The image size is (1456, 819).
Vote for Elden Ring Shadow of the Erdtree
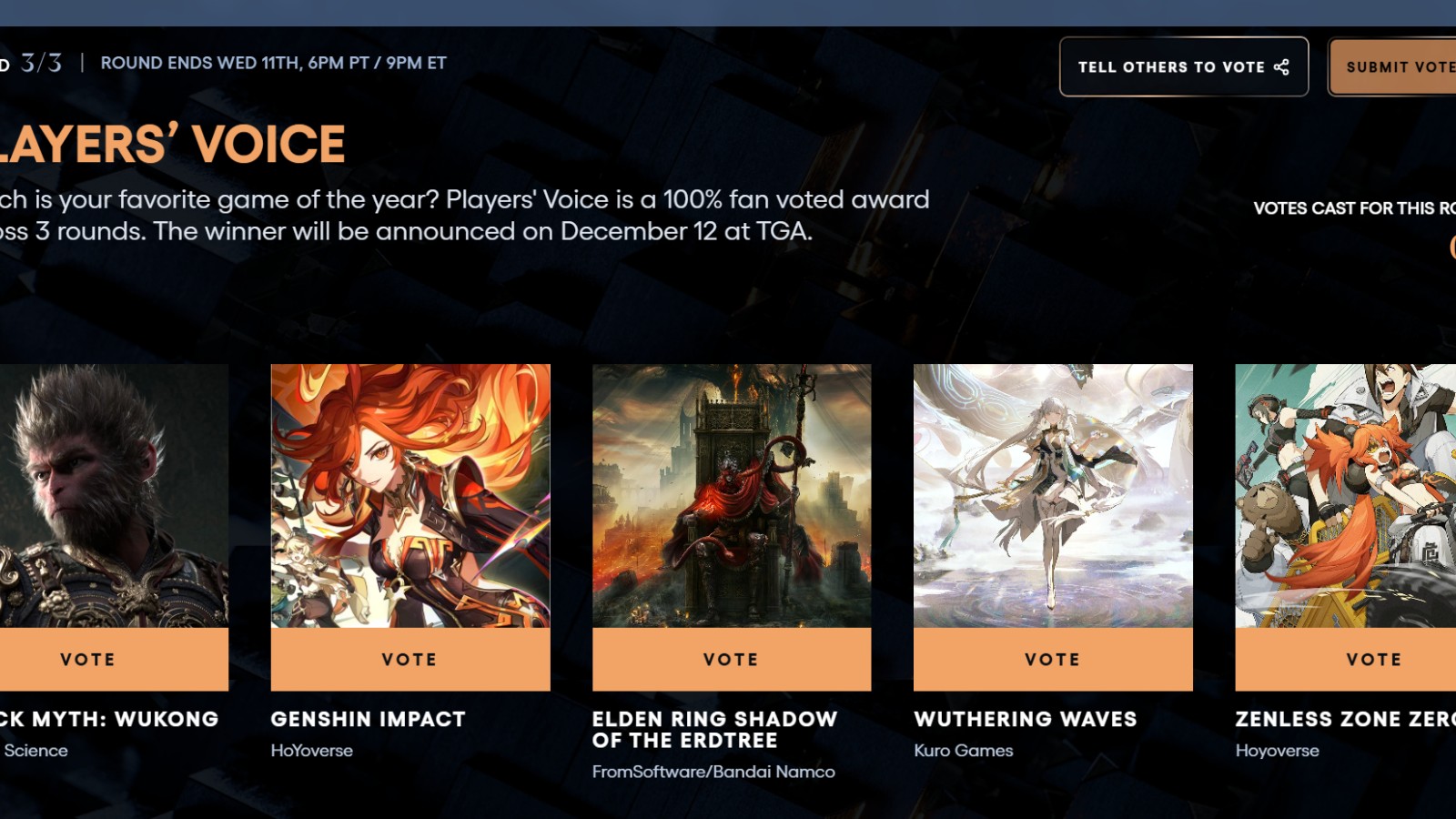tap(732, 660)
